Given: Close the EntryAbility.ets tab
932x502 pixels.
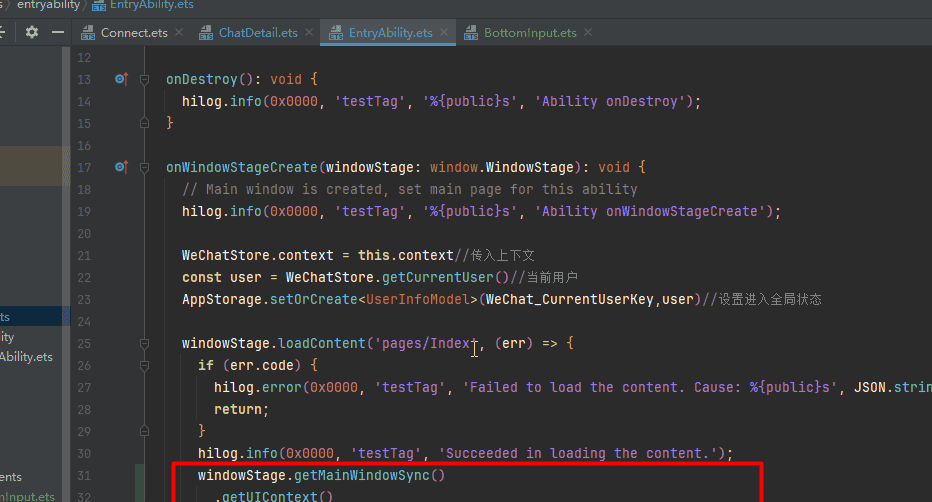Looking at the screenshot, I should (444, 33).
